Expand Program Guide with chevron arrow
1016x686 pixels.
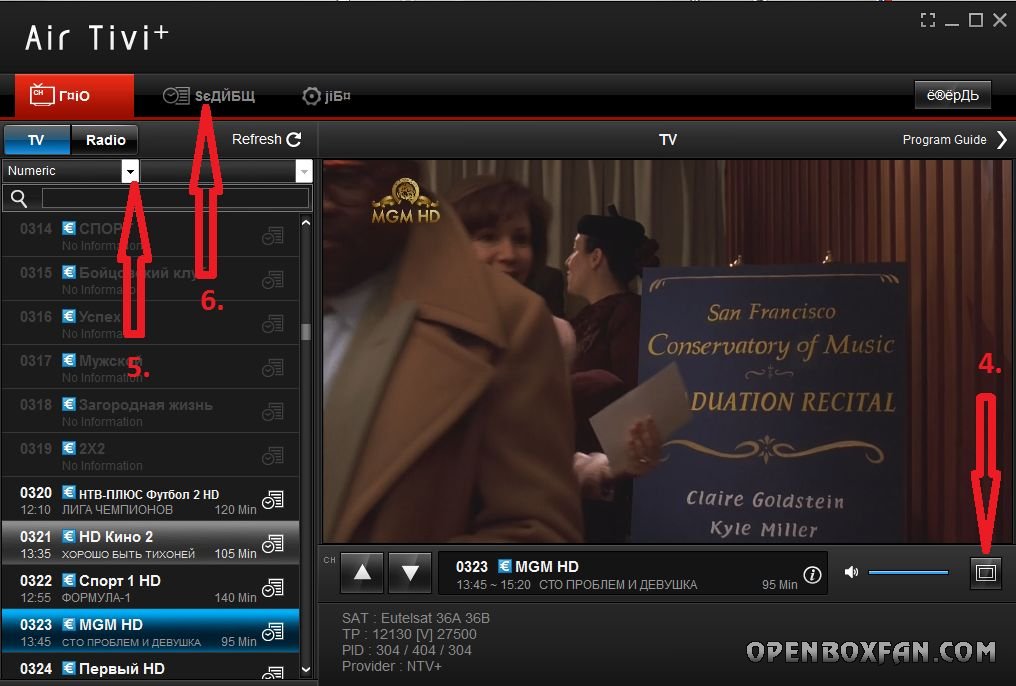(x=1002, y=140)
